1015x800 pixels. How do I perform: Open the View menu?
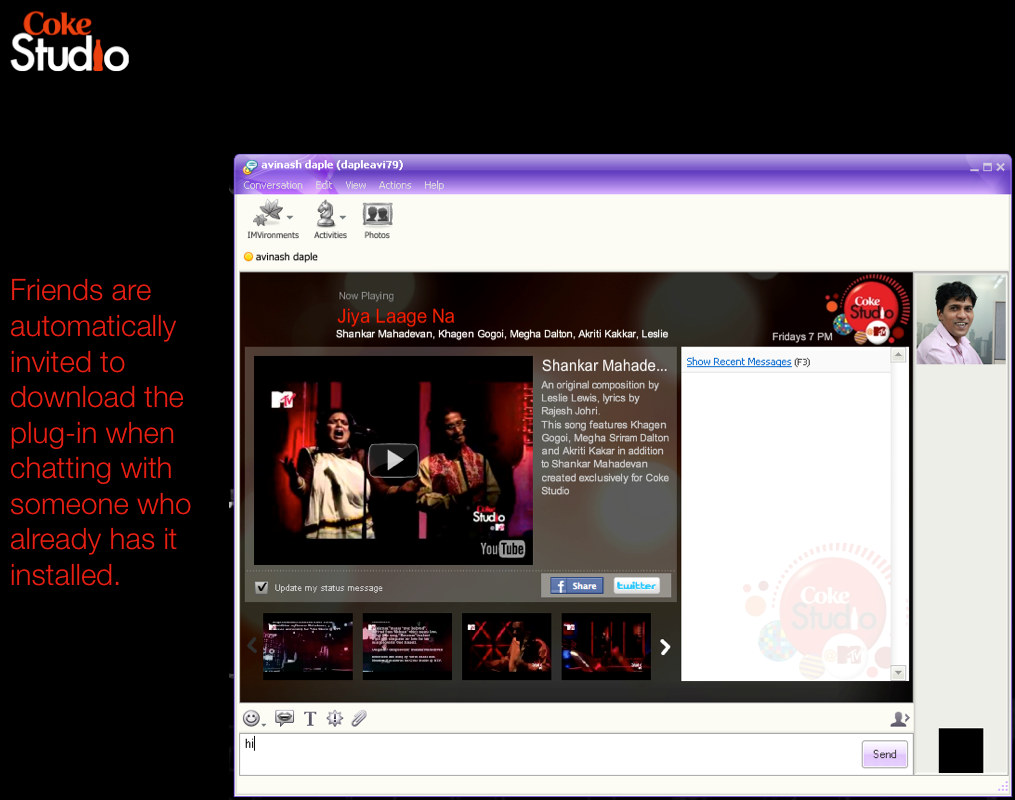[355, 185]
